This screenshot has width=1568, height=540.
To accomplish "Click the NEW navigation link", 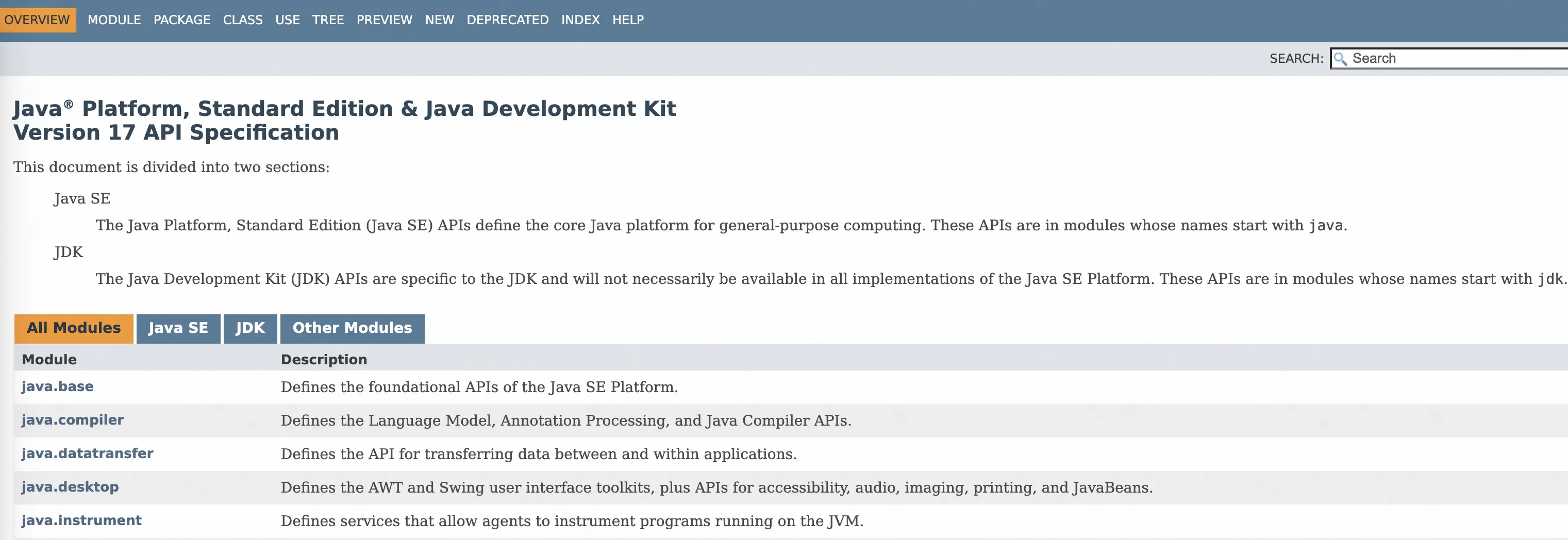I will pyautogui.click(x=440, y=20).
